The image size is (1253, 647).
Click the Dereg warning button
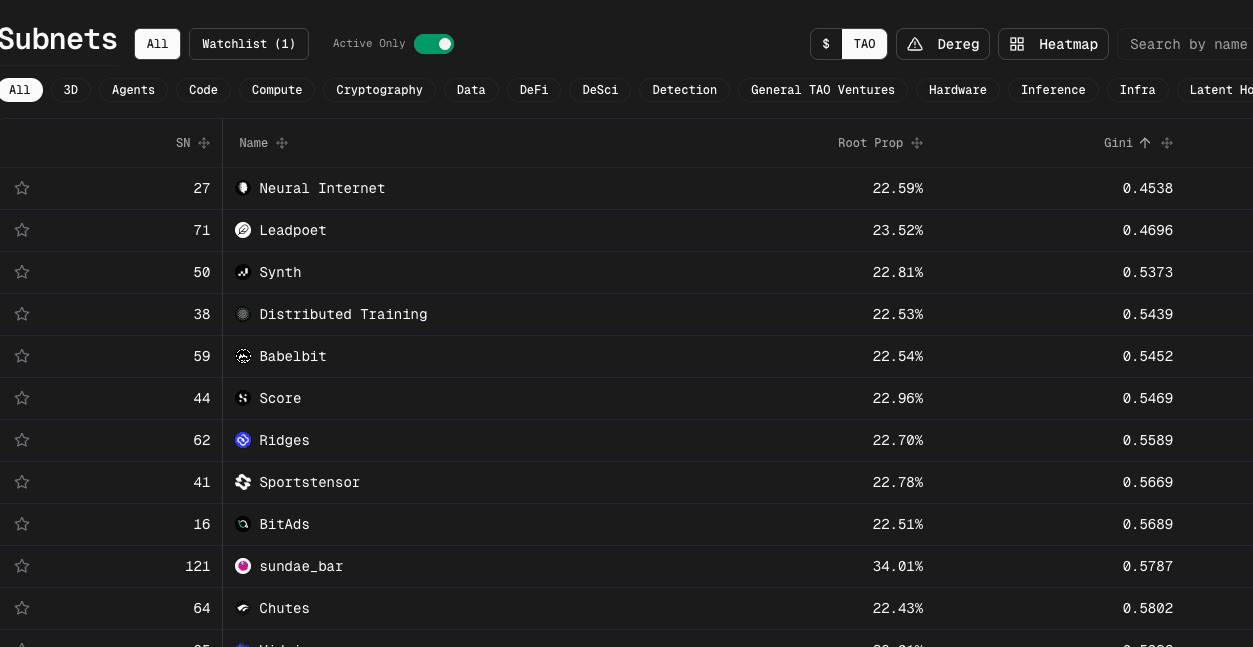pyautogui.click(x=943, y=44)
